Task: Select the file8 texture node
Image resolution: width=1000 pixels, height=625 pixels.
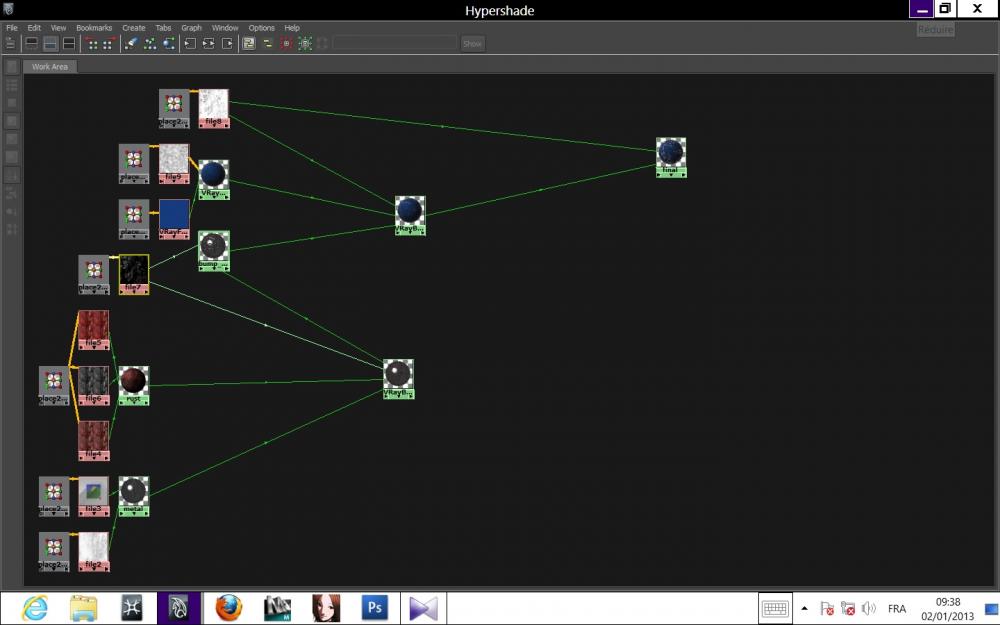Action: (x=214, y=108)
